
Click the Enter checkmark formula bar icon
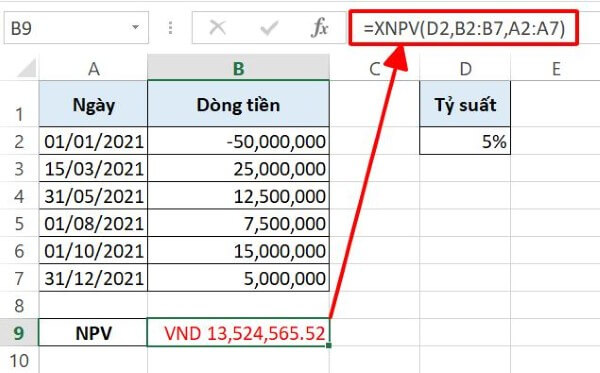(x=269, y=28)
